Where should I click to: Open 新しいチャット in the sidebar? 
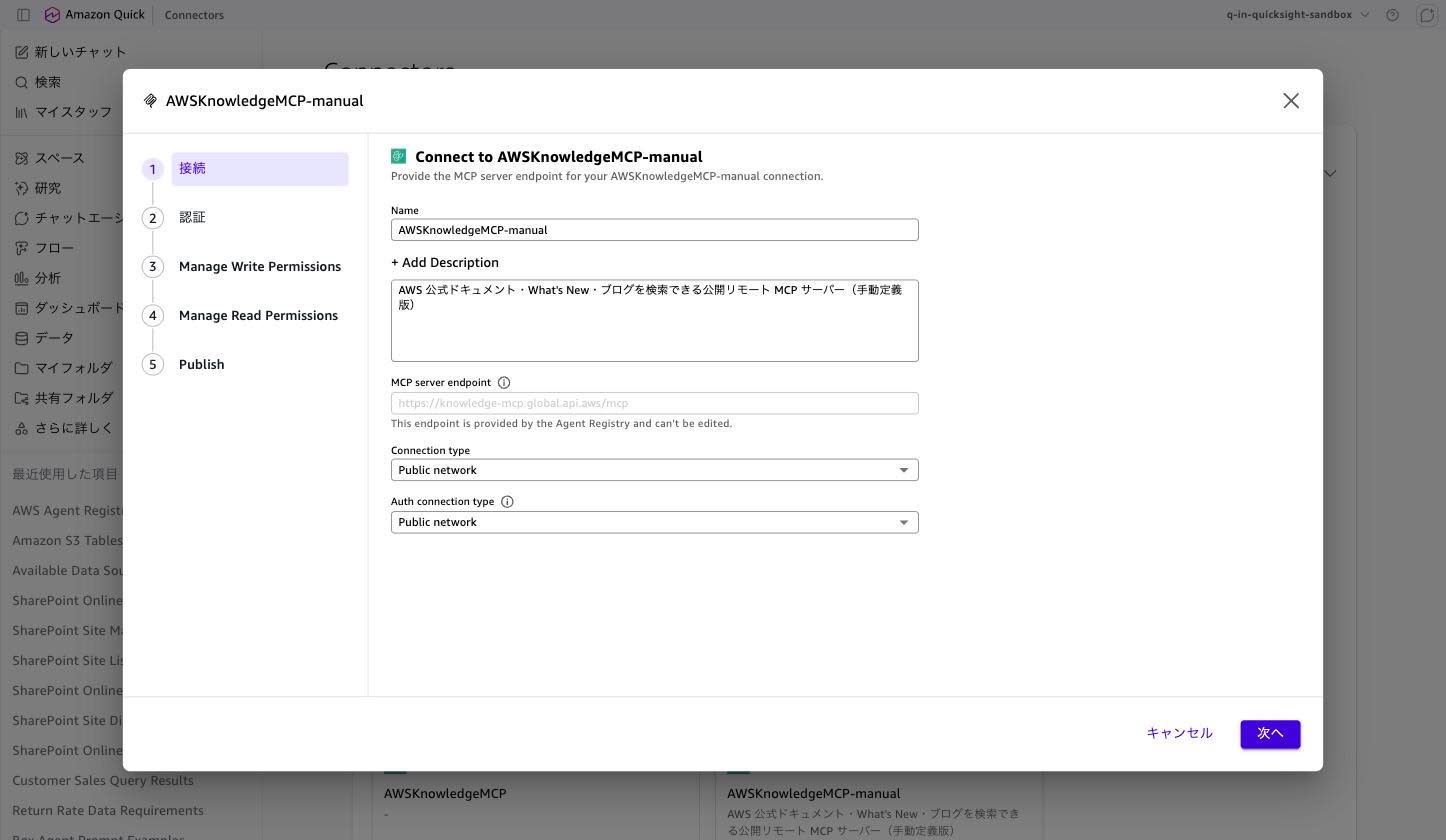coord(81,52)
